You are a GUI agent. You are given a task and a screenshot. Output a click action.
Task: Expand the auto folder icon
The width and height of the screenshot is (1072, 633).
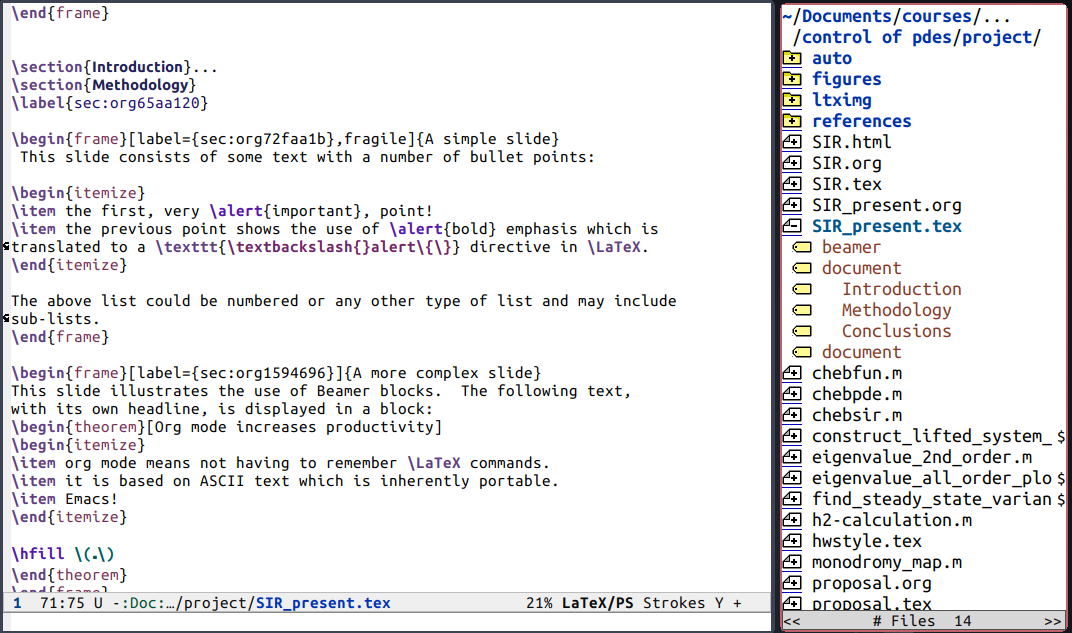pyautogui.click(x=792, y=58)
